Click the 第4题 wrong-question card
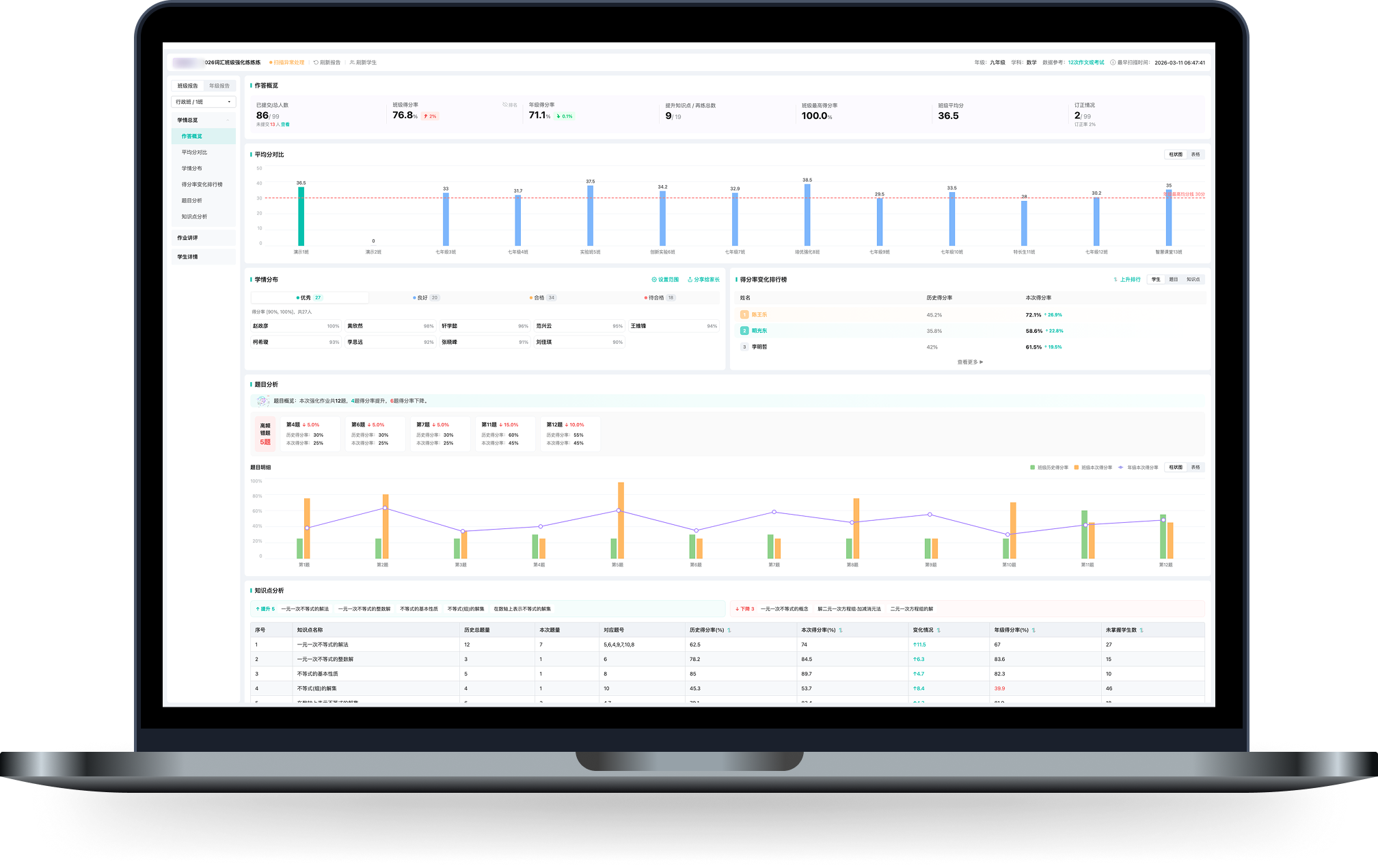This screenshot has width=1378, height=868. point(311,434)
